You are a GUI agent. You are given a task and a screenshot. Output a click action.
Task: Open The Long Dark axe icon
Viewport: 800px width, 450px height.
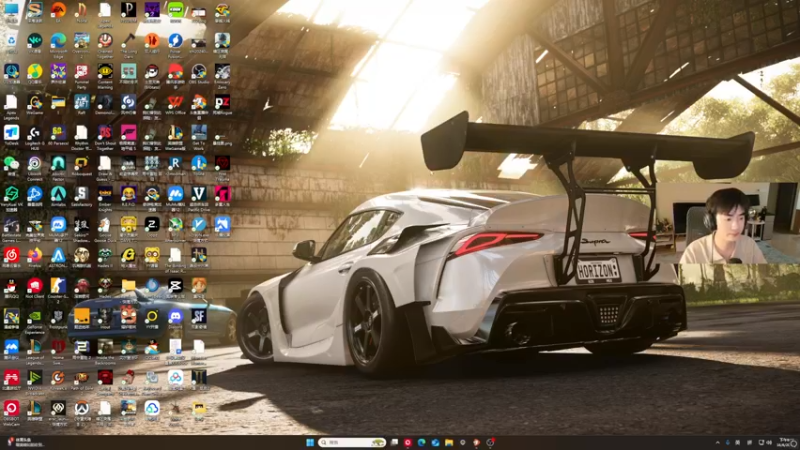click(x=129, y=40)
